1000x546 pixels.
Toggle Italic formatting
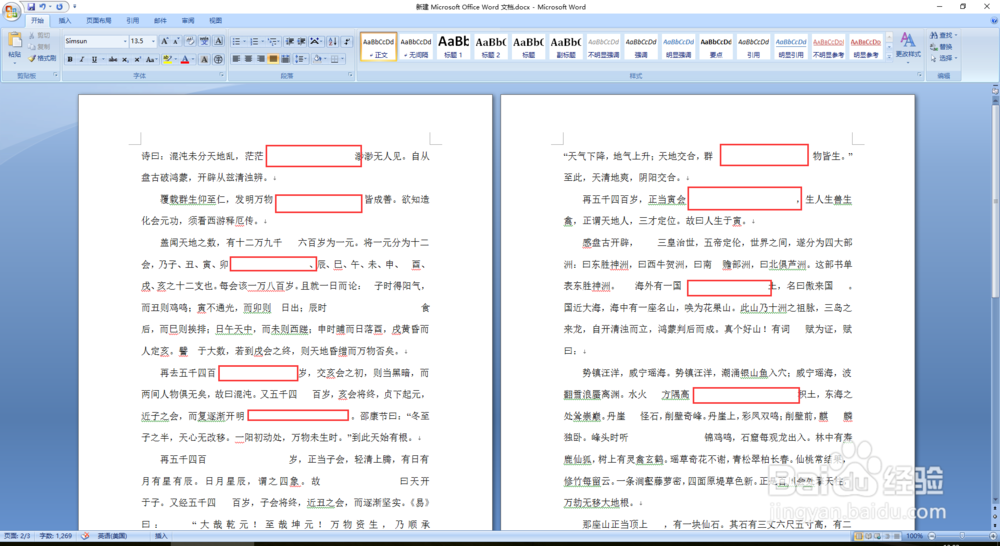[82, 59]
